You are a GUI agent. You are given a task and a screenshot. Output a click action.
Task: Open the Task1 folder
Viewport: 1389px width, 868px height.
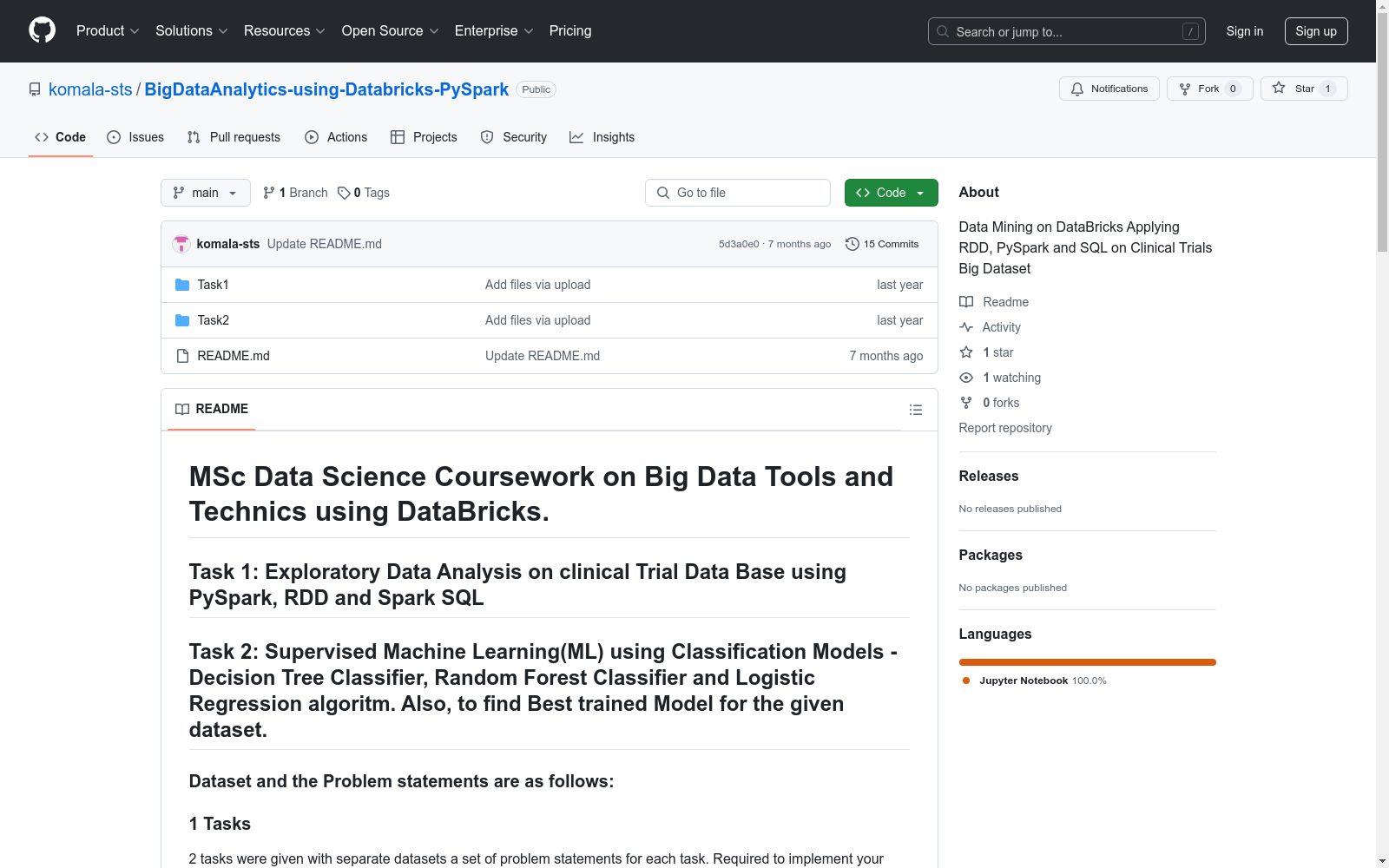pos(213,285)
